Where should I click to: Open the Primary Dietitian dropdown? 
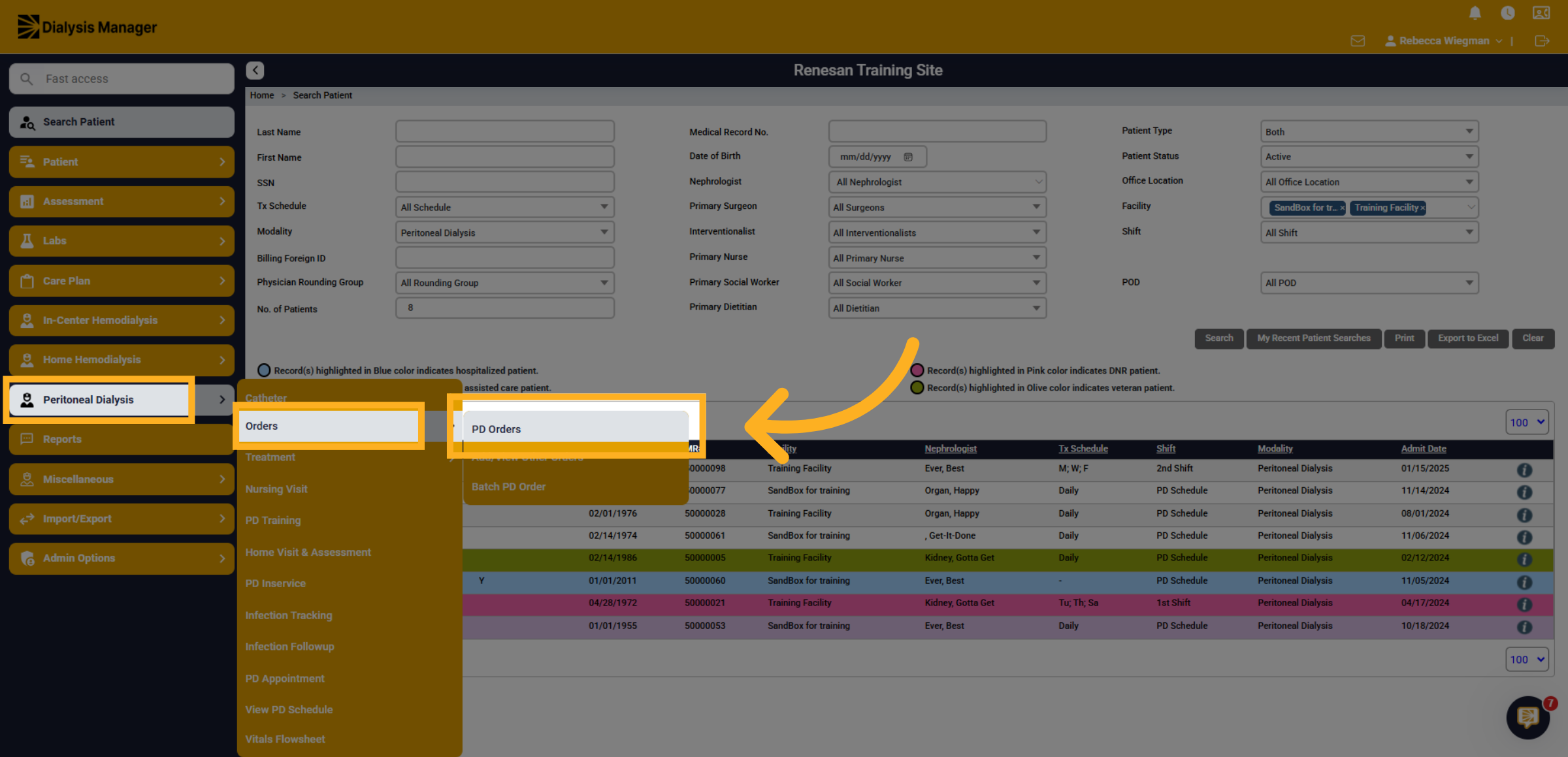[x=937, y=308]
